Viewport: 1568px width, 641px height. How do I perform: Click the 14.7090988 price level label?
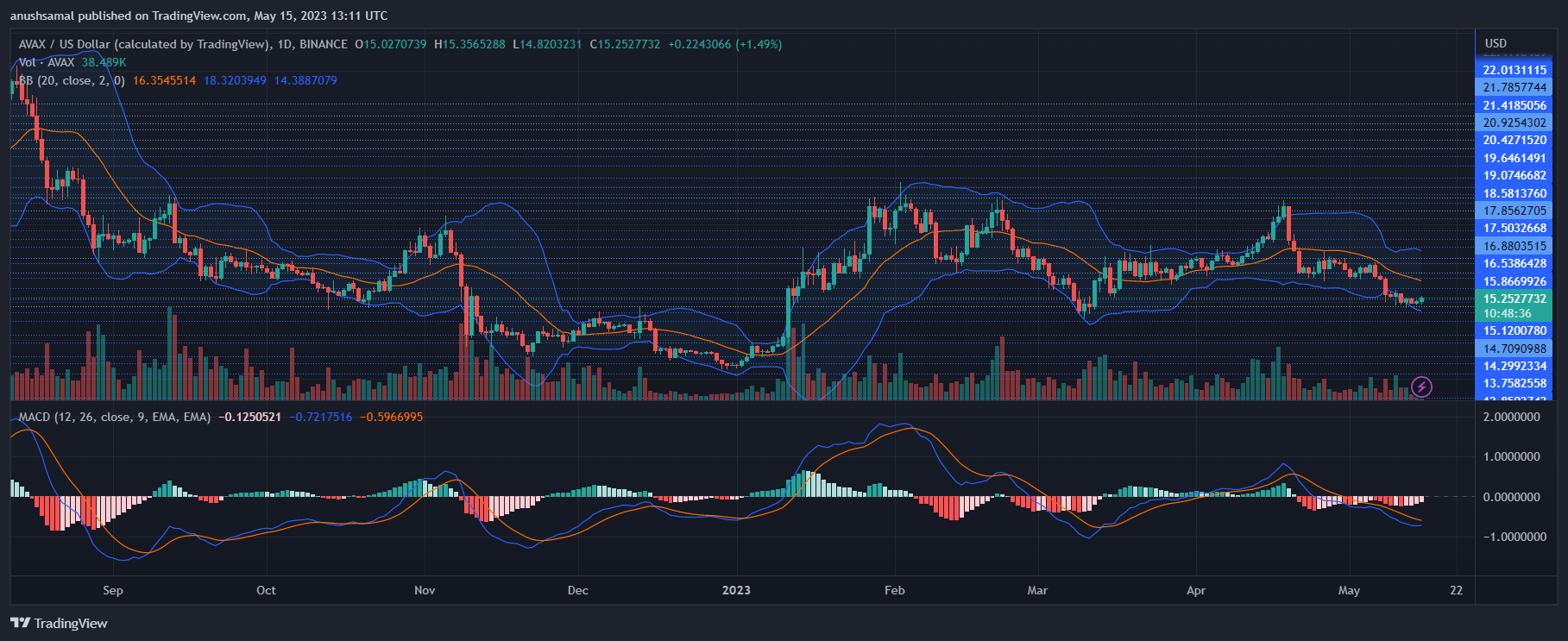(1514, 349)
